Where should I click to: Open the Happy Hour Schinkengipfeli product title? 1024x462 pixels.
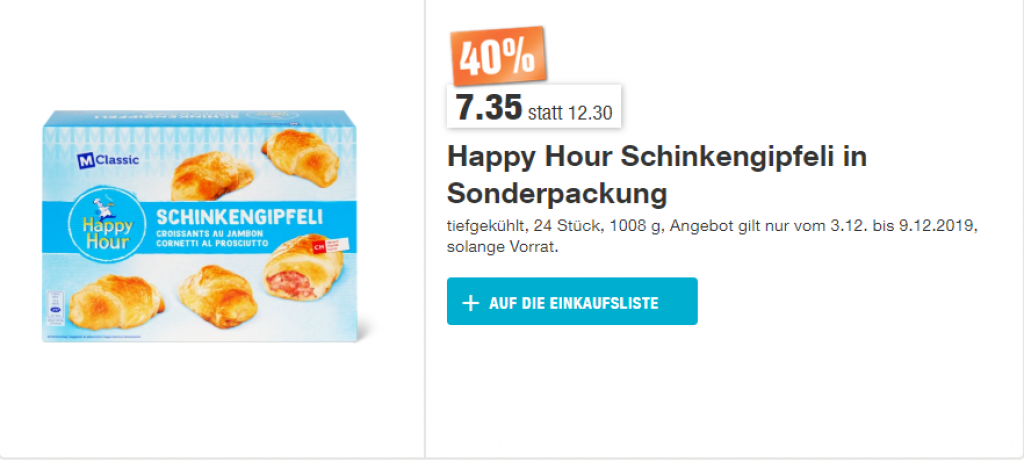656,172
